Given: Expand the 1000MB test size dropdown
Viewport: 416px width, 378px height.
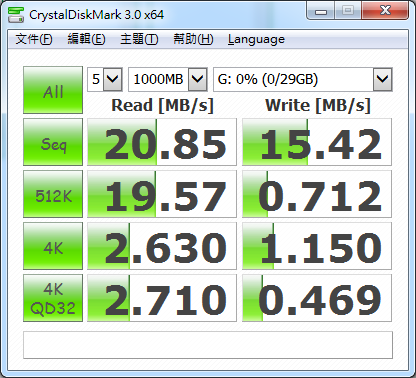Looking at the screenshot, I should [x=197, y=79].
